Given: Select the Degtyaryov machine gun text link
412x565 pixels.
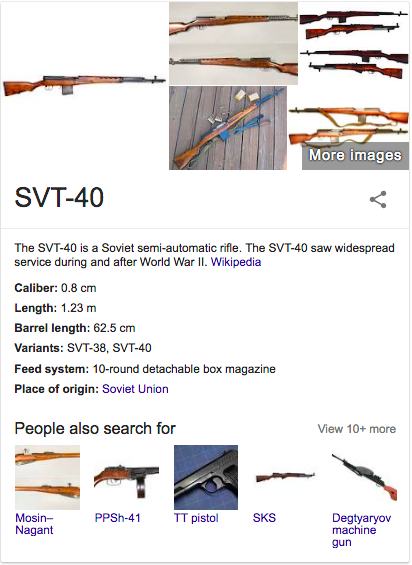Looking at the screenshot, I should pyautogui.click(x=361, y=530).
